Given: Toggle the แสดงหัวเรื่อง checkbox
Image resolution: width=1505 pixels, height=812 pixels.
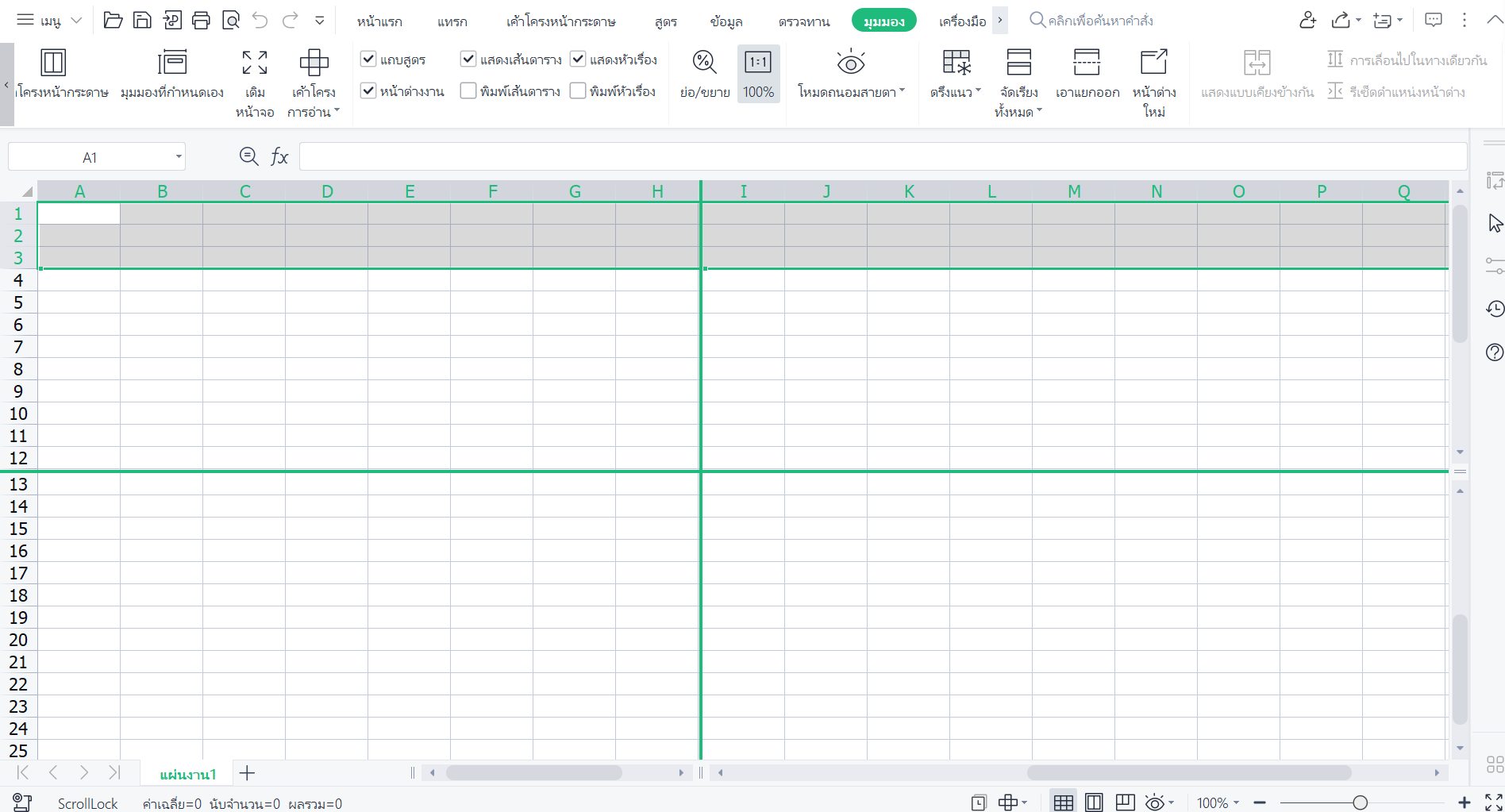Looking at the screenshot, I should 578,59.
